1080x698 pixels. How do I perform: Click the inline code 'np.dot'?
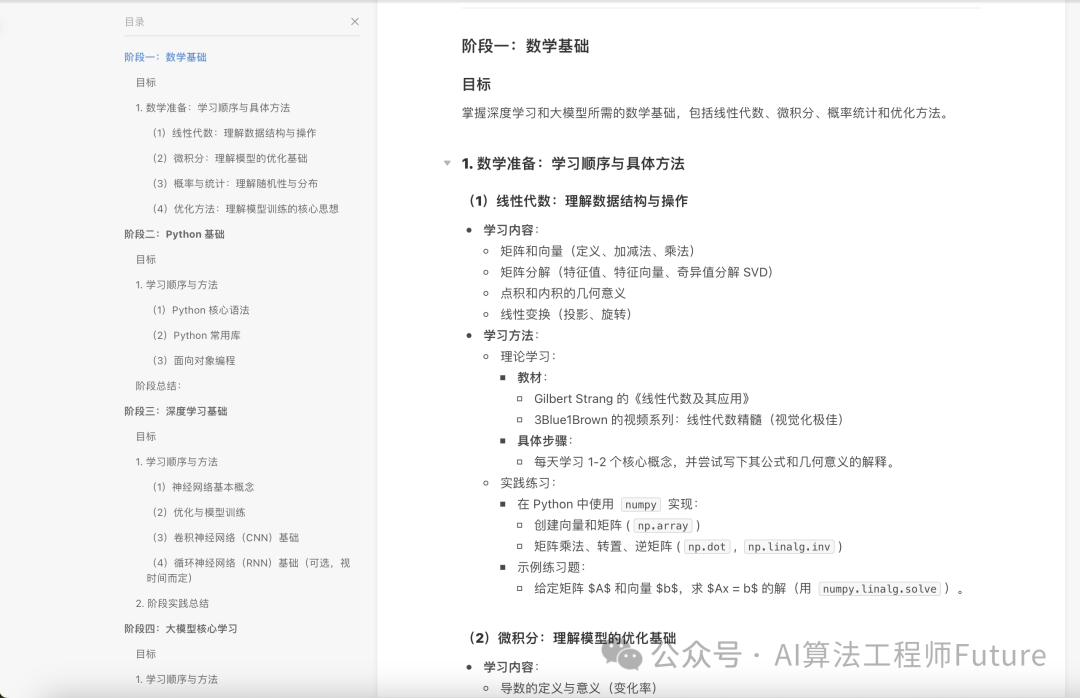(x=707, y=546)
